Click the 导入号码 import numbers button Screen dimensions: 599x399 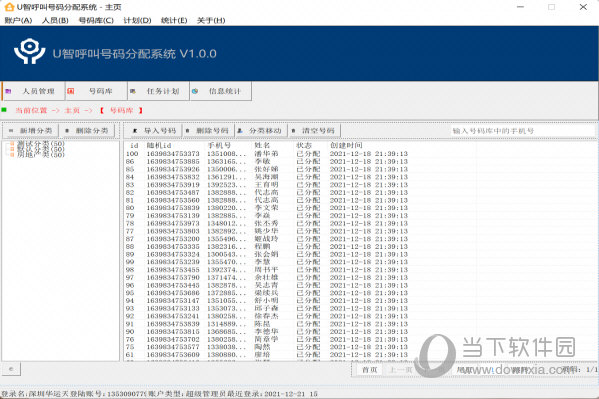pyautogui.click(x=154, y=131)
